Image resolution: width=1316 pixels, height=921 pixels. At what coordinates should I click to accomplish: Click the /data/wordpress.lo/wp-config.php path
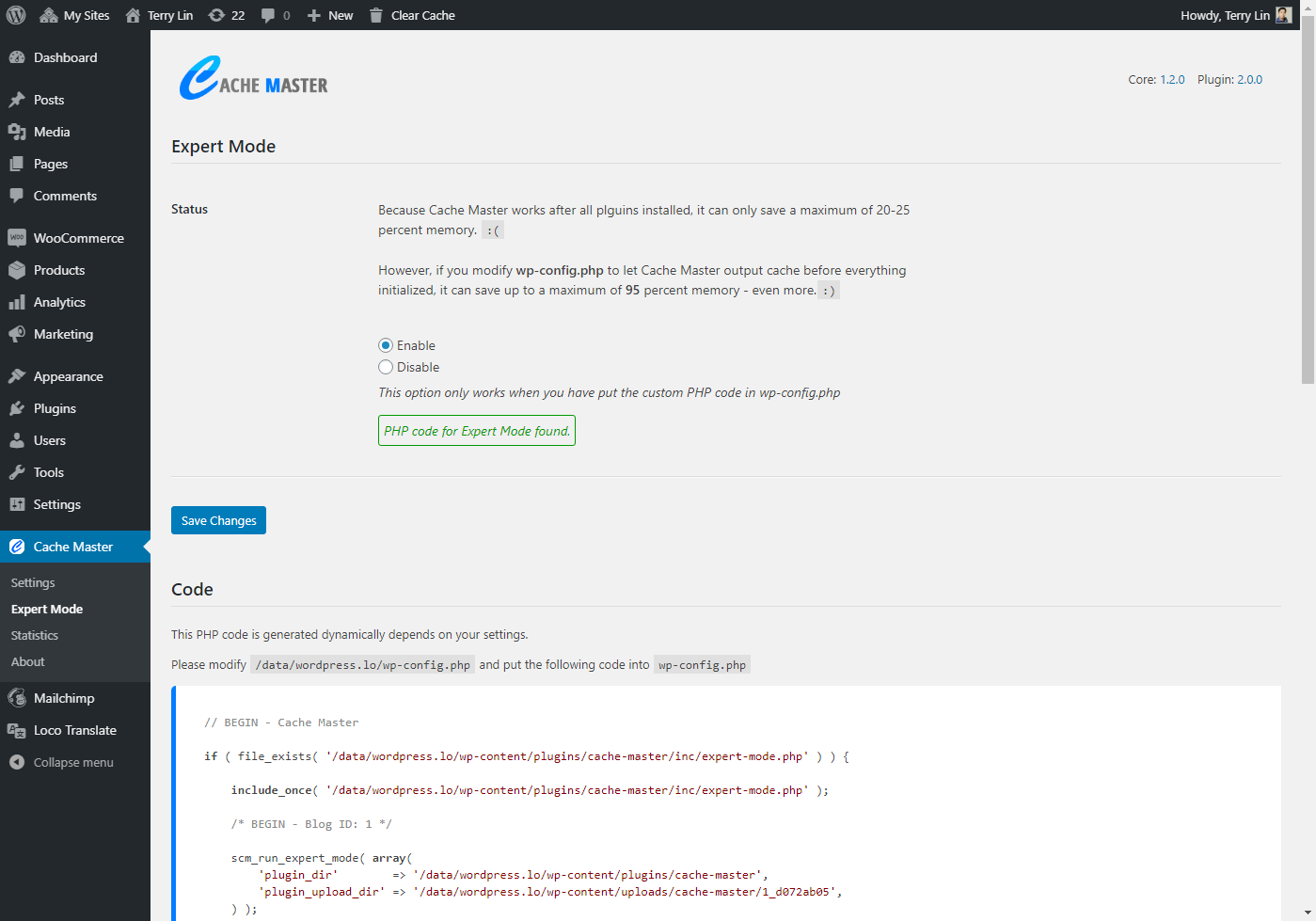point(362,664)
